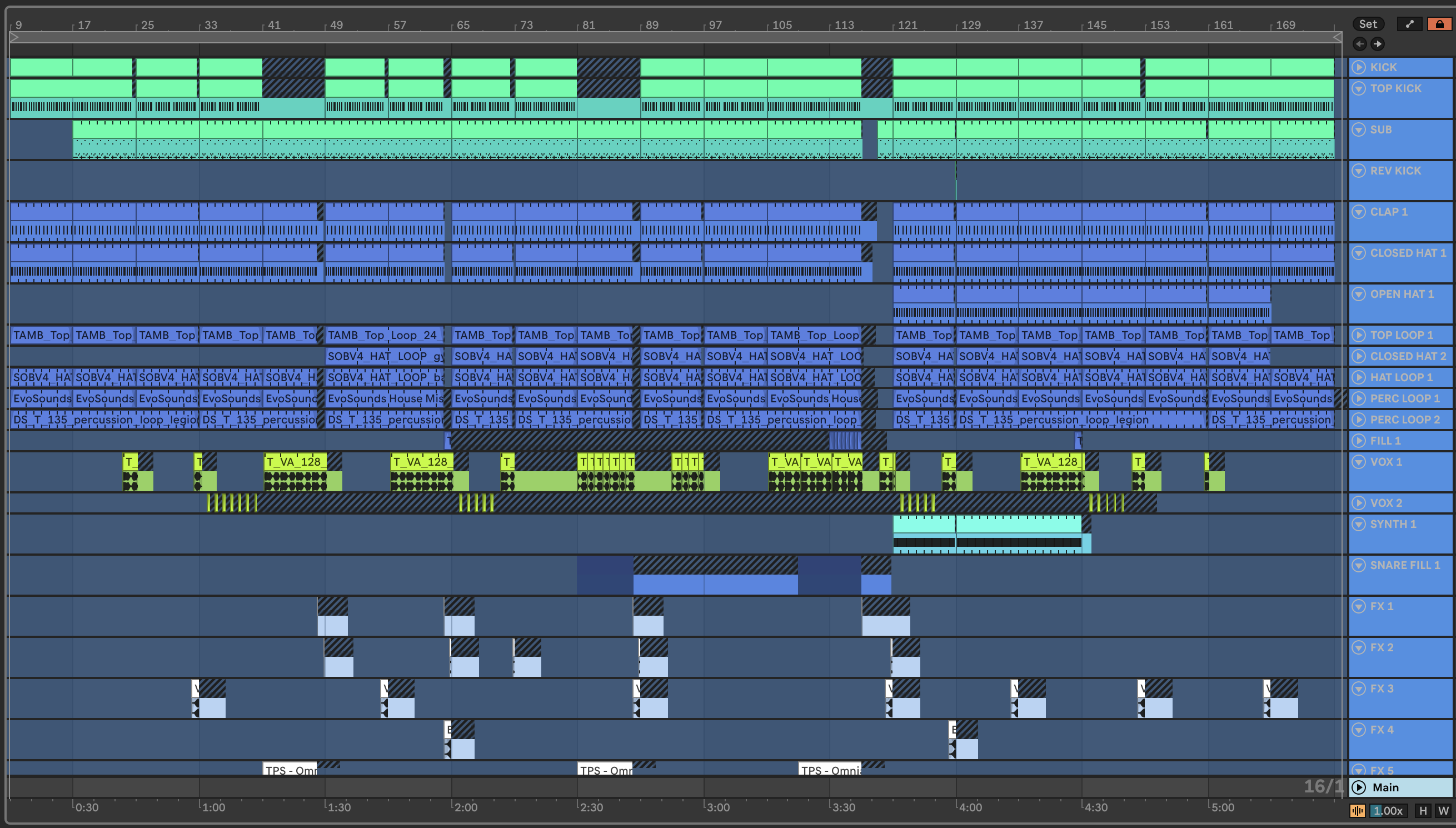Fold the REV KICK track
1456x828 pixels.
click(1359, 171)
